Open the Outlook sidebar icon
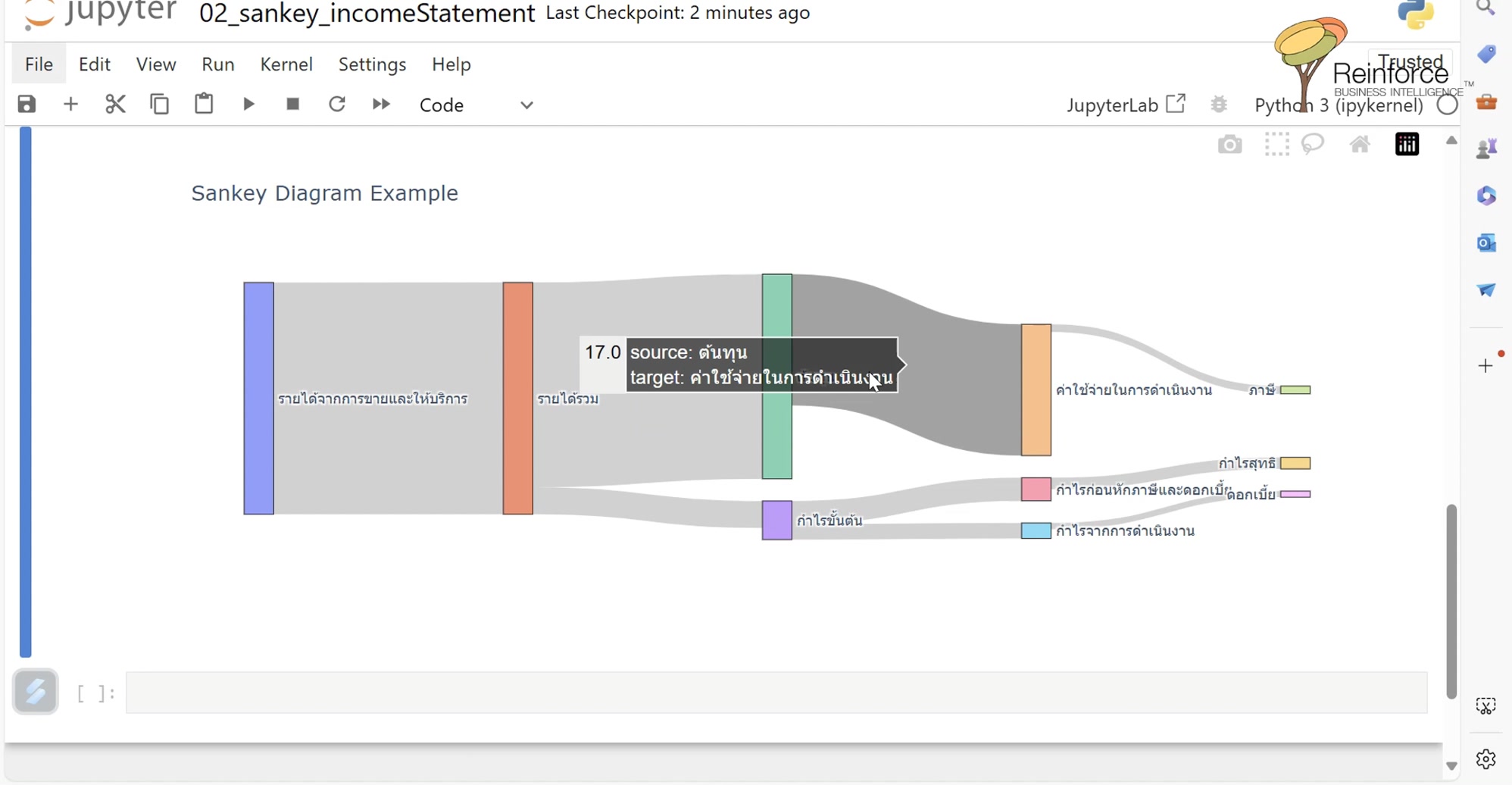 pyautogui.click(x=1486, y=242)
